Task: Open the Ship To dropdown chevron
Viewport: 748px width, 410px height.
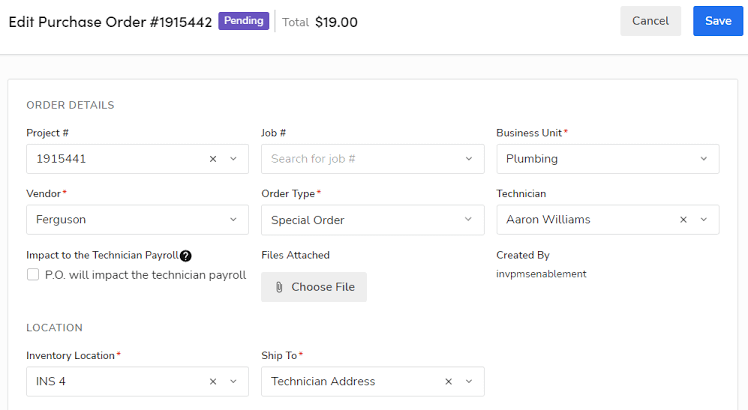Action: [x=469, y=381]
